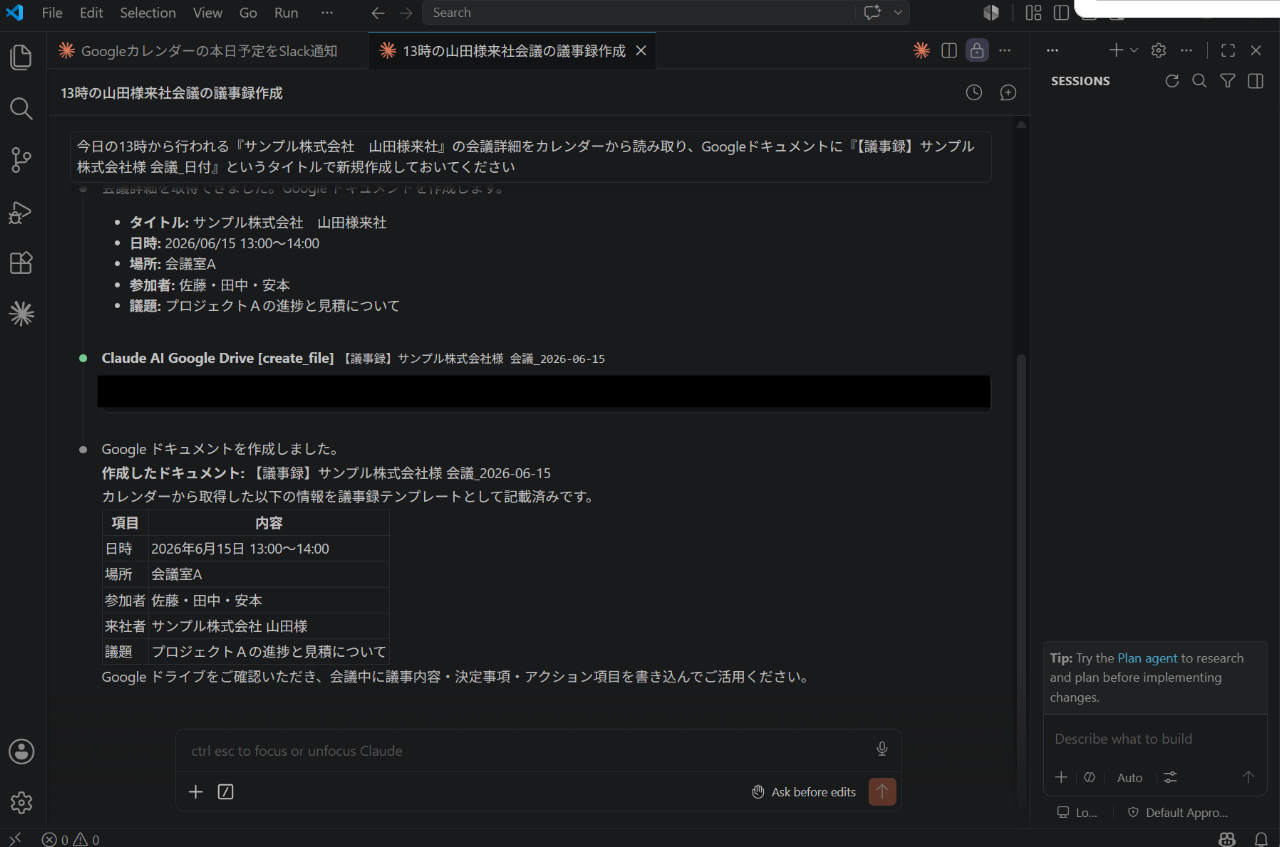This screenshot has width=1280, height=847.
Task: Switch the Ask before edits mode
Action: pos(804,792)
